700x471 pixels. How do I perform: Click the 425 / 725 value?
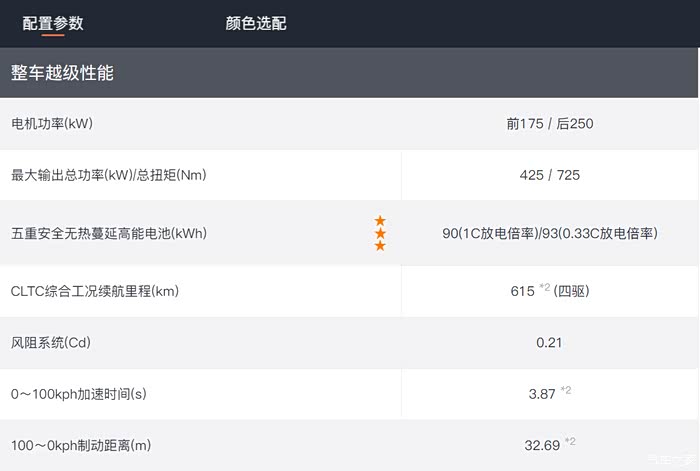coord(550,175)
